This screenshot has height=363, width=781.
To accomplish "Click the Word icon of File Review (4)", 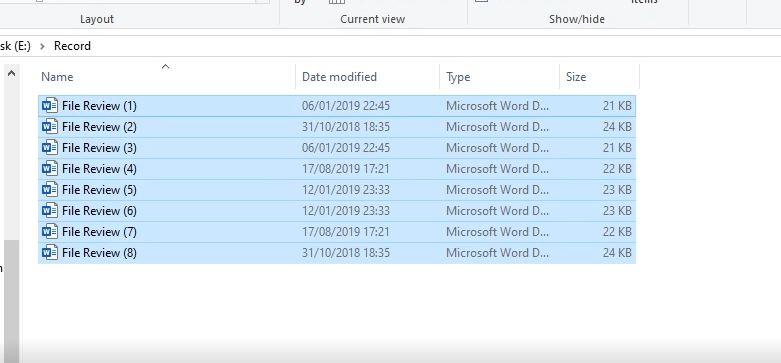I will tap(50, 168).
